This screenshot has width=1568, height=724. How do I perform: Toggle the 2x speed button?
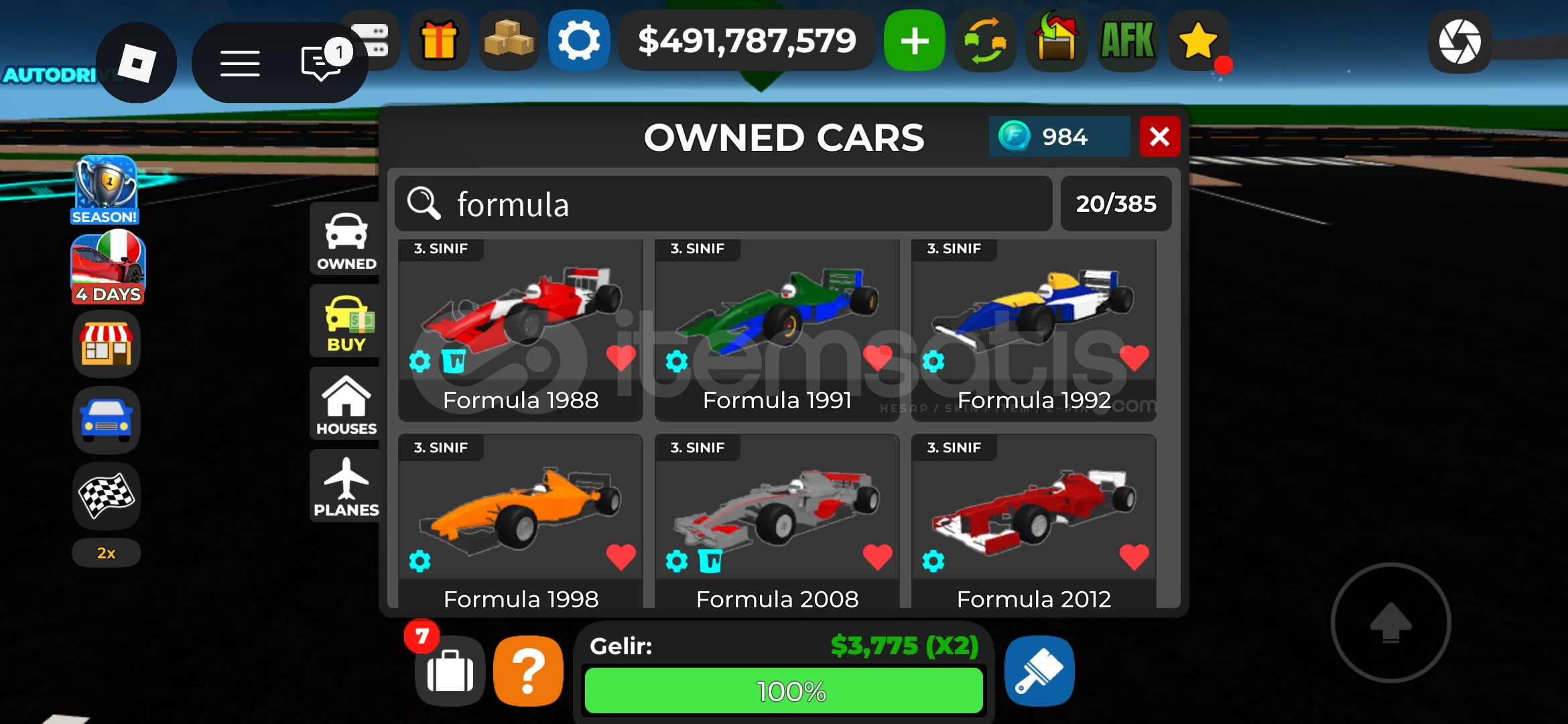tap(107, 553)
